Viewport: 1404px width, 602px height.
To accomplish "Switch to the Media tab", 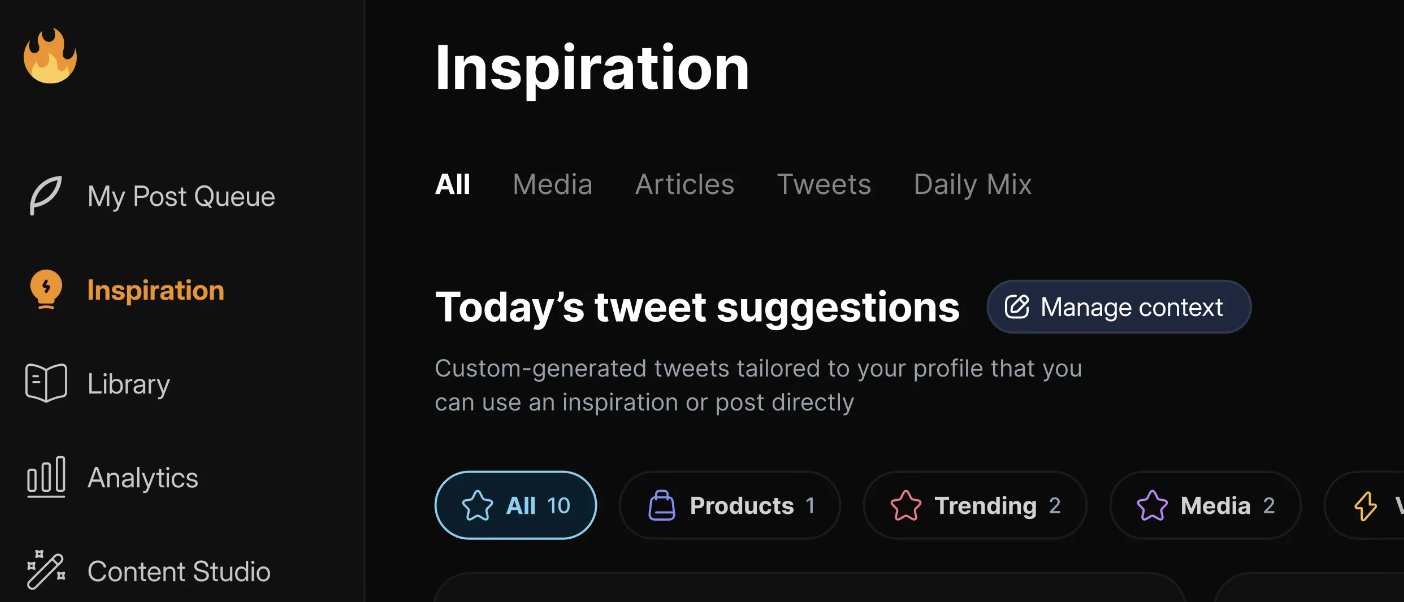I will [x=552, y=185].
